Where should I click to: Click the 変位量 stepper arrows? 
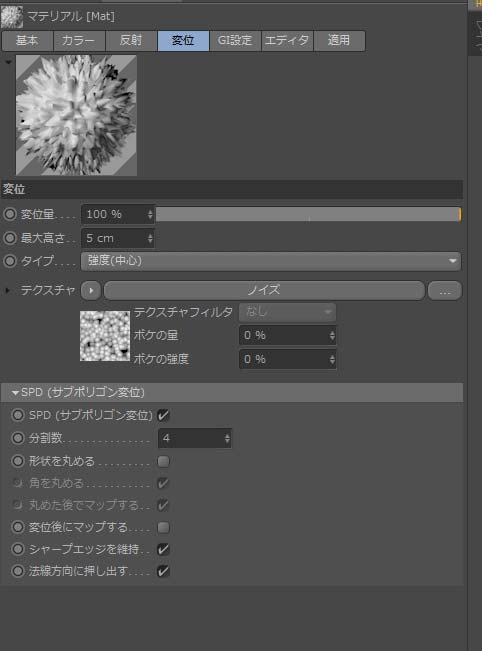[x=150, y=214]
